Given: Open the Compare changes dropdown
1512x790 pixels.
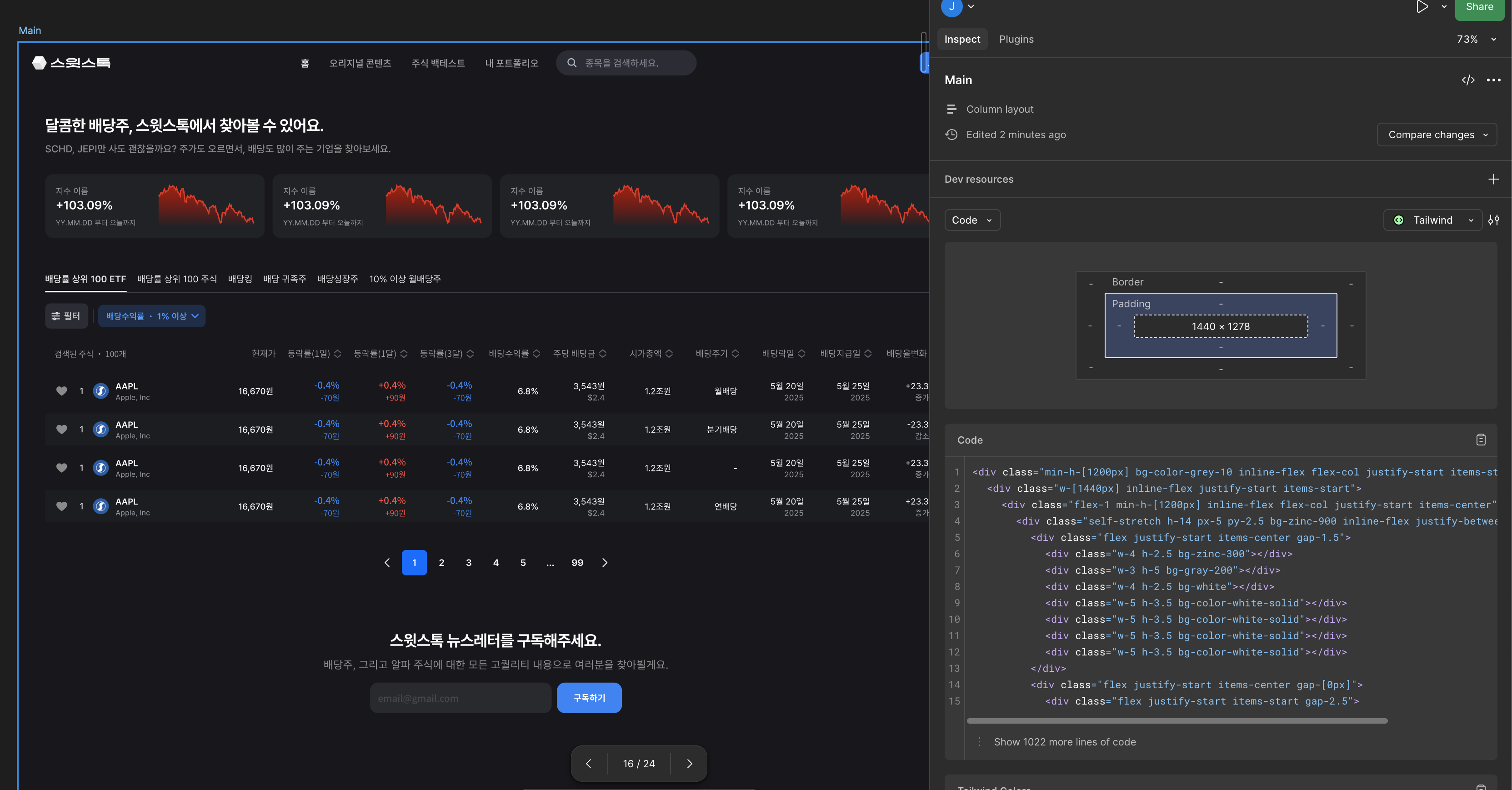Looking at the screenshot, I should point(1437,135).
